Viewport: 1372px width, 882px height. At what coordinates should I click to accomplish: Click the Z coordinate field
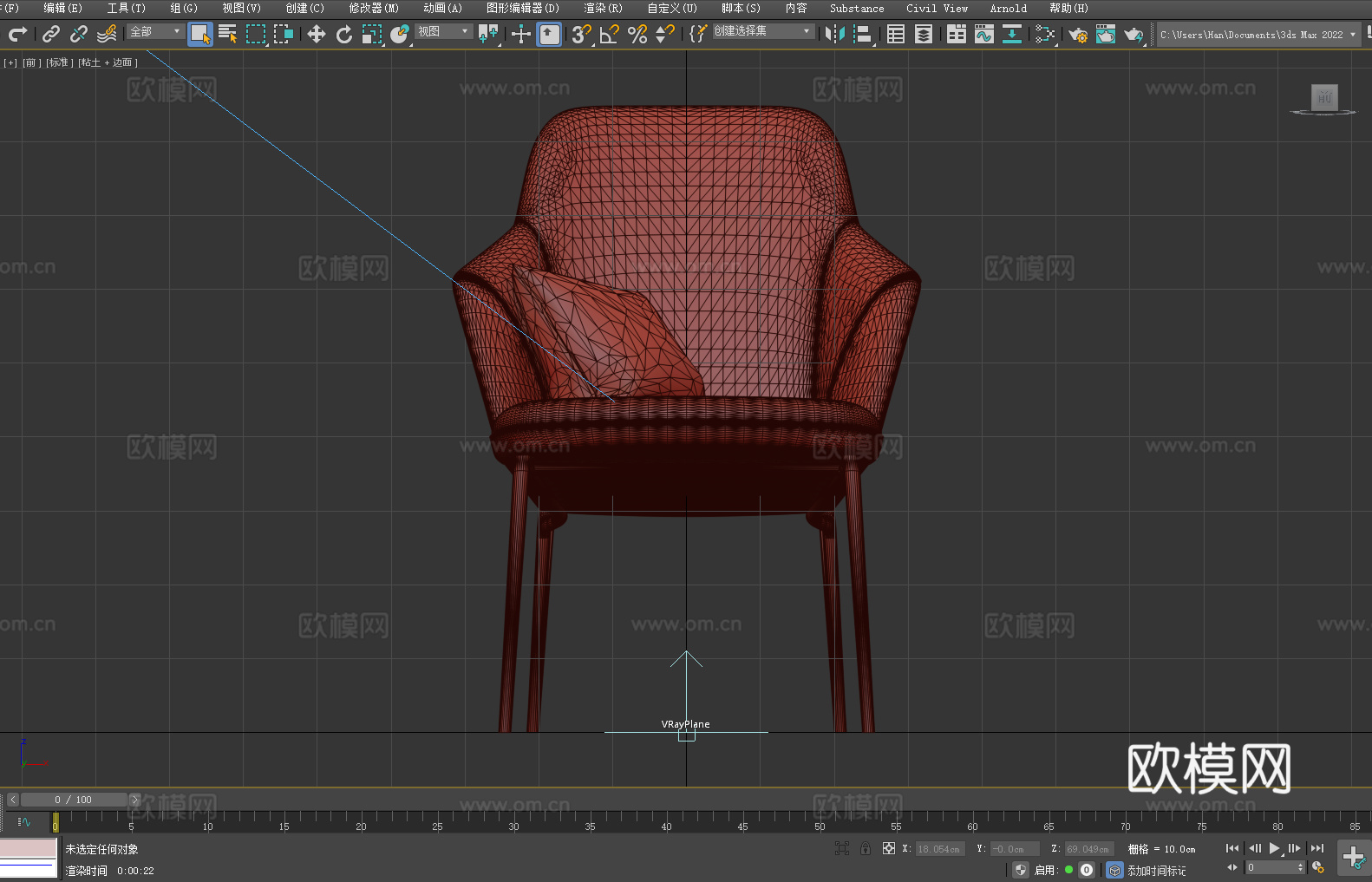(1088, 849)
